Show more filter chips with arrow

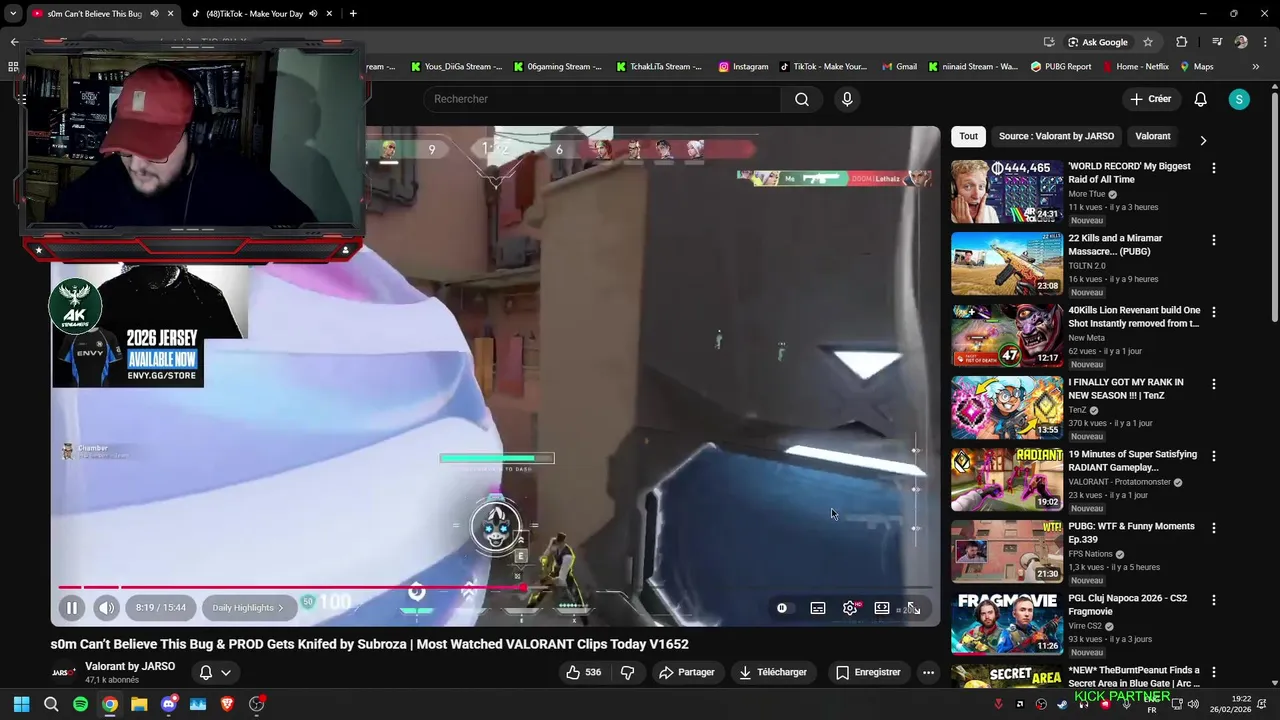tap(1203, 140)
